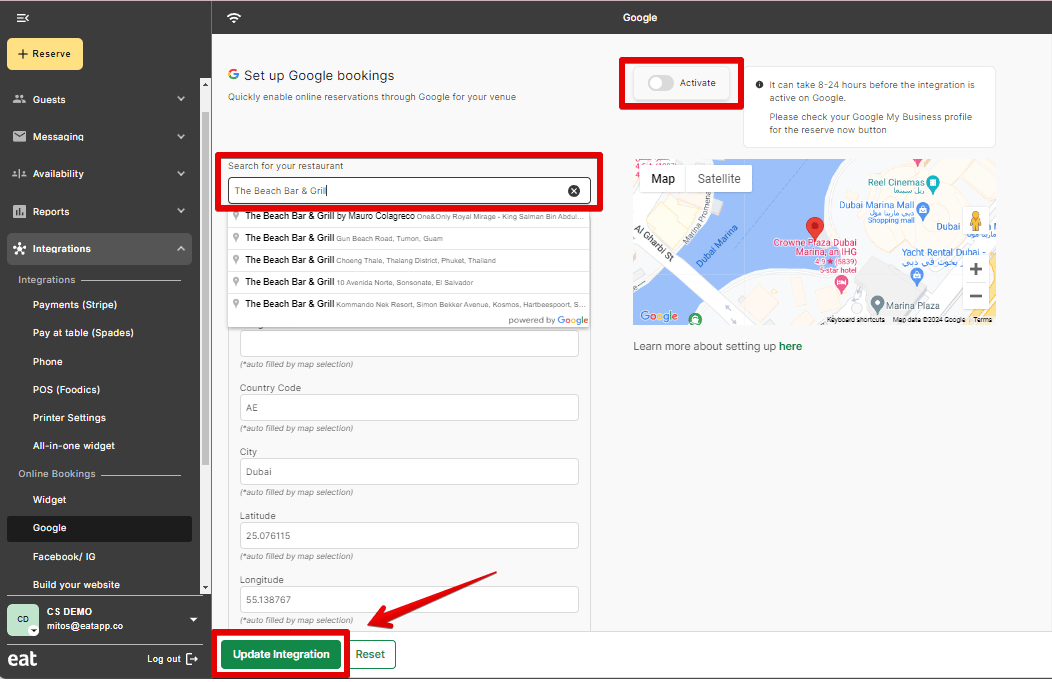Click the Wi-Fi status icon
1052x682 pixels.
coord(234,18)
